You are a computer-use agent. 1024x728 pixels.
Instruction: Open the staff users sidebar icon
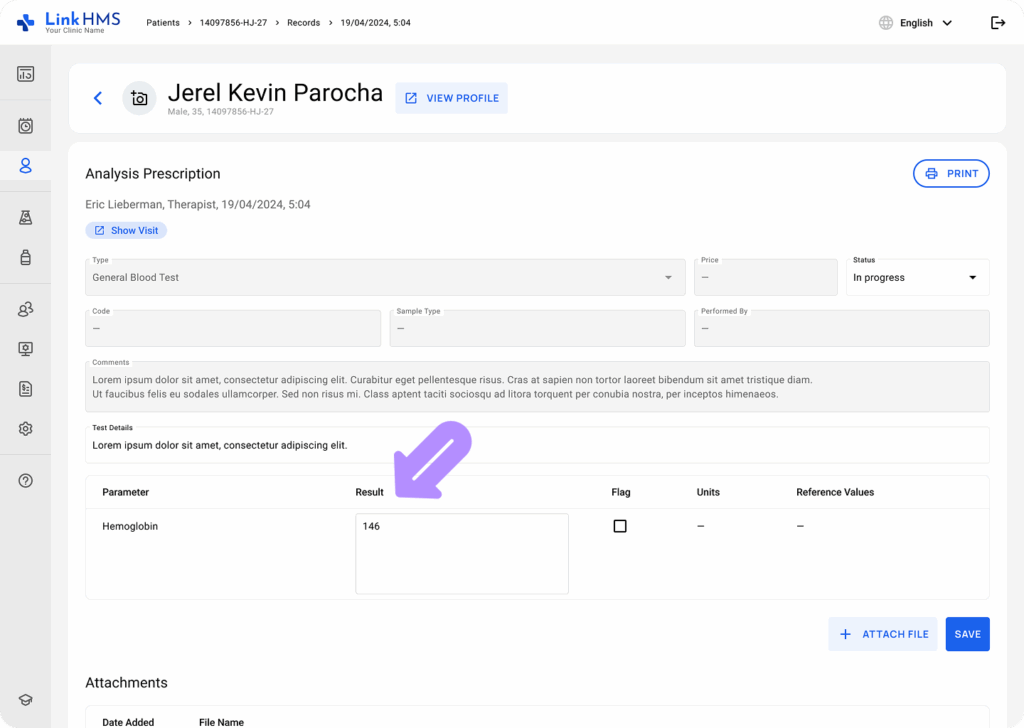coord(25,309)
